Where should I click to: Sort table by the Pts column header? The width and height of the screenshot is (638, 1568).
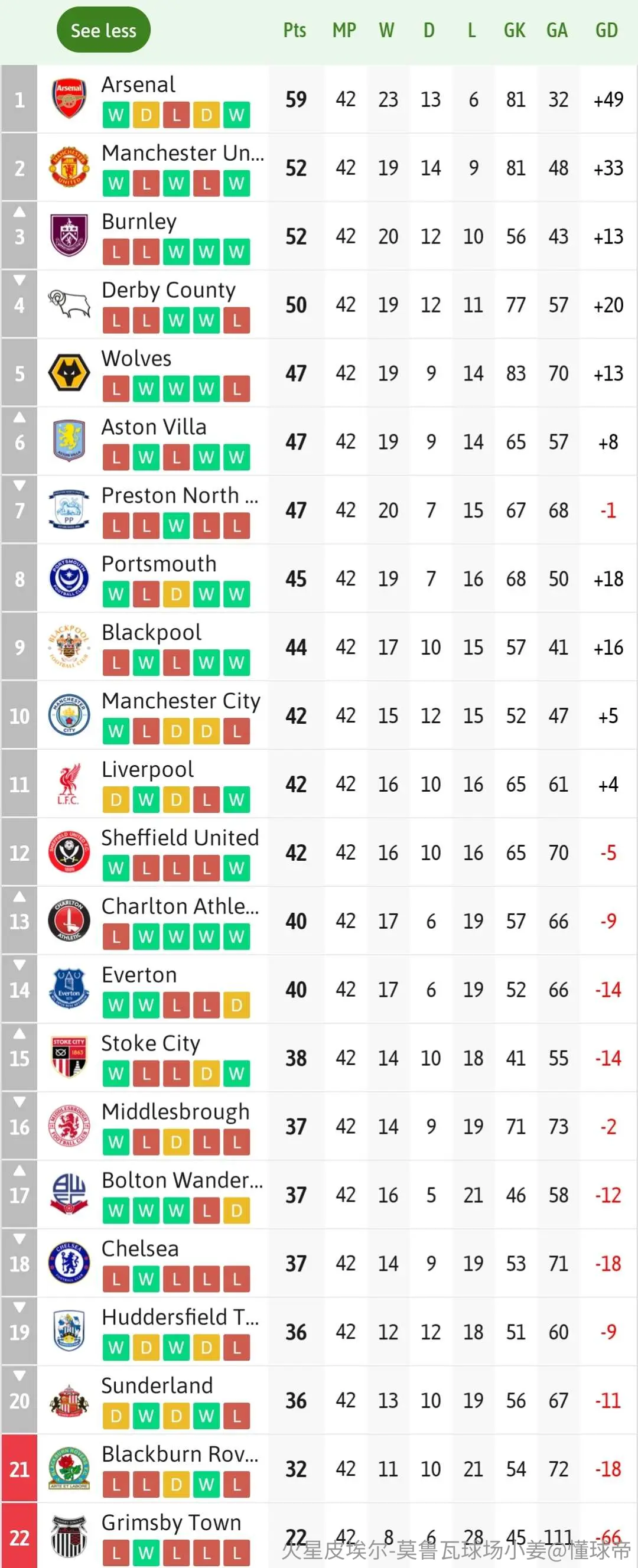[x=295, y=31]
